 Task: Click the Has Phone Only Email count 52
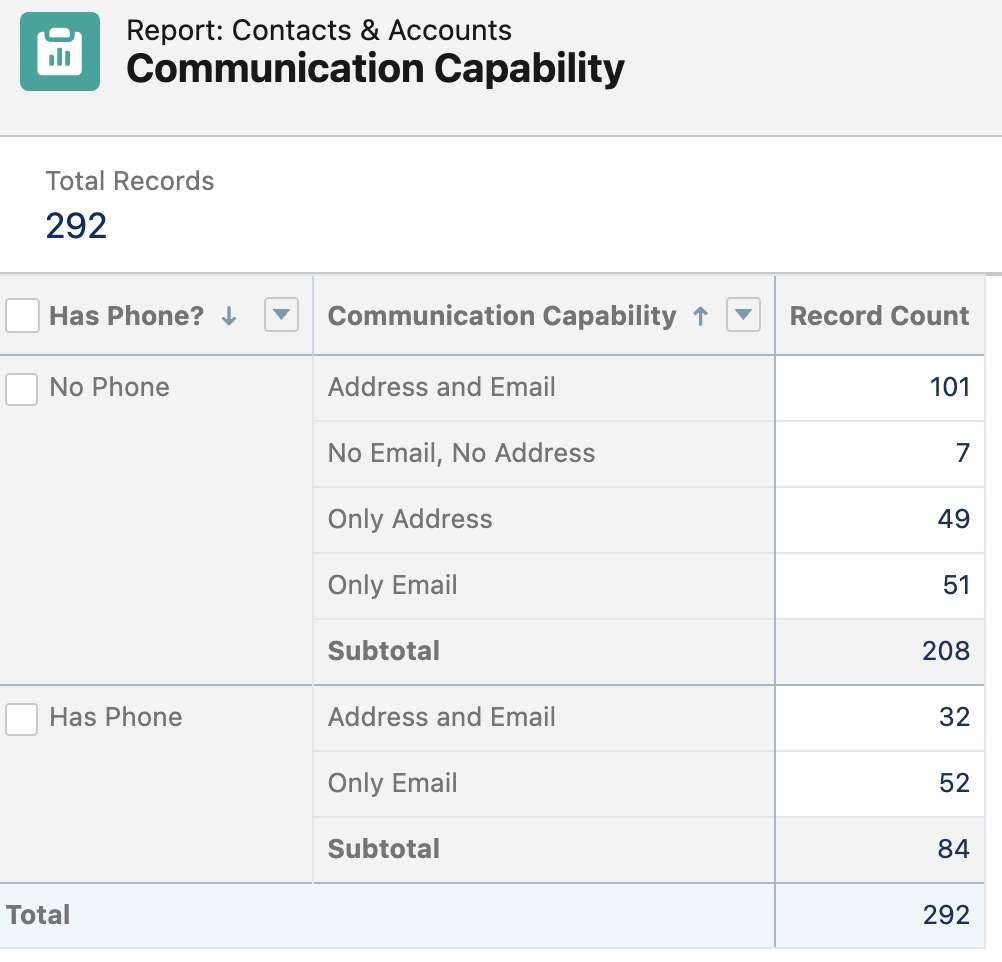pyautogui.click(x=954, y=783)
